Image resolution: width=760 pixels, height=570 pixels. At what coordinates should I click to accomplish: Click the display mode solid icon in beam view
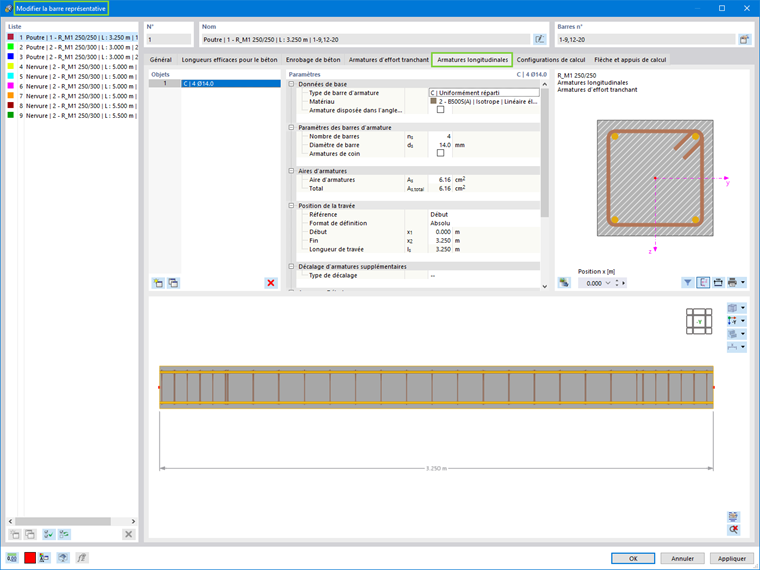pos(733,334)
